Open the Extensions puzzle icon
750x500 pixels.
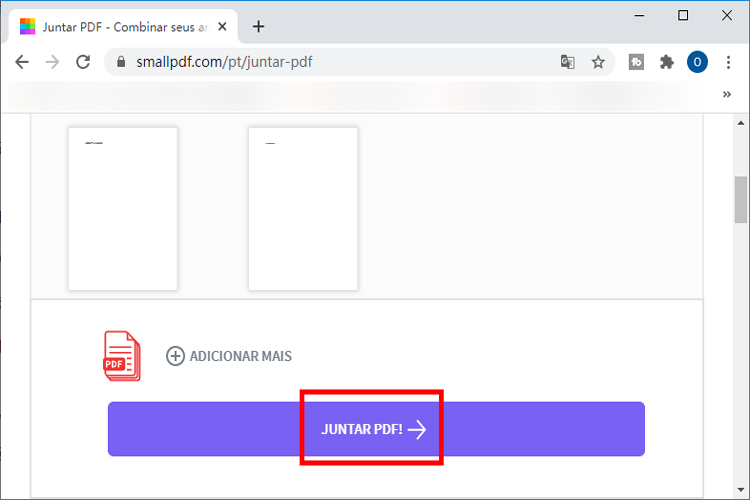(x=666, y=62)
